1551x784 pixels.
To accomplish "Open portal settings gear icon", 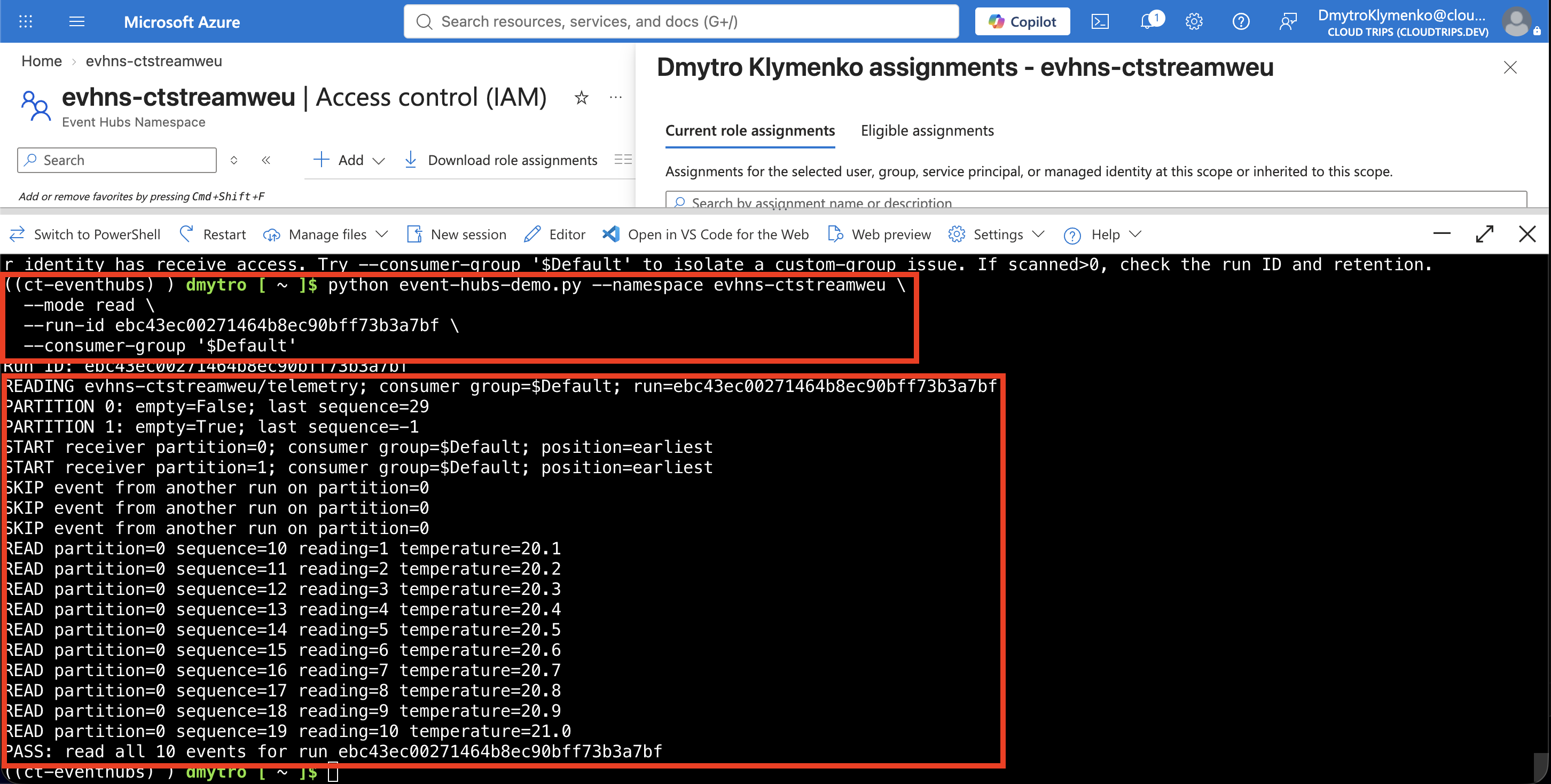I will click(x=1193, y=22).
